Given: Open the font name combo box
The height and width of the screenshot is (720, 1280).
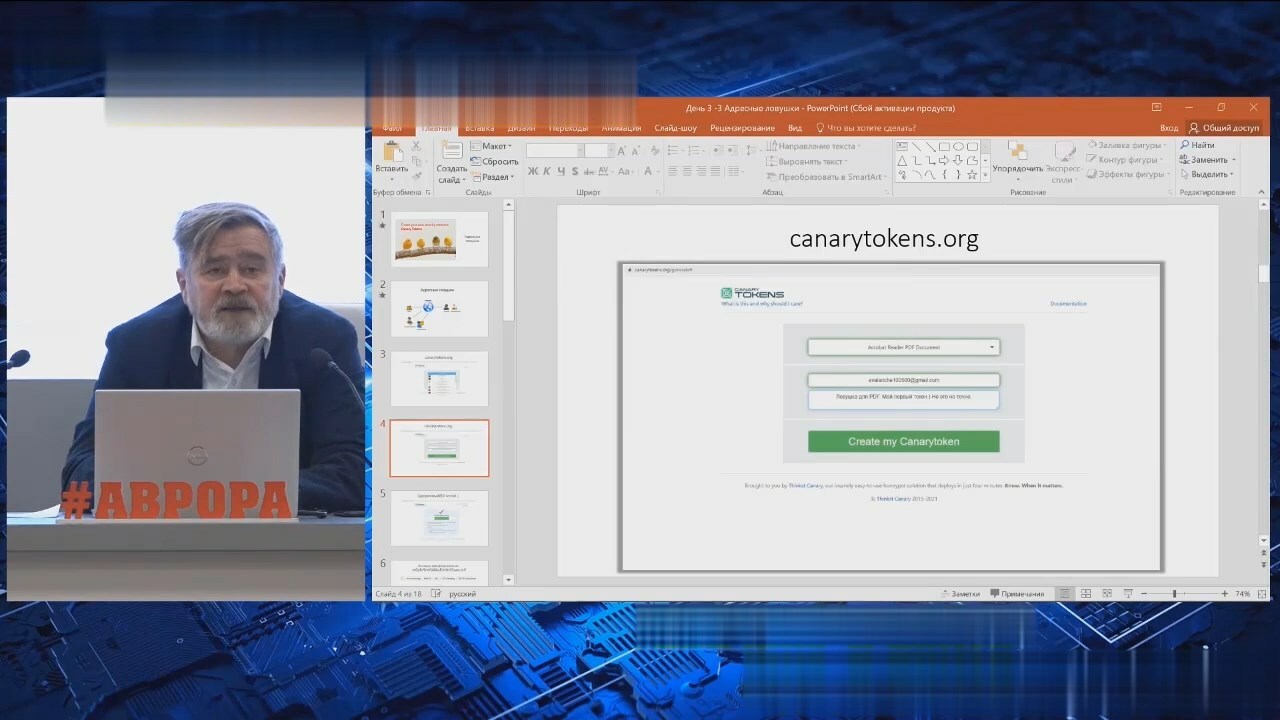Looking at the screenshot, I should tap(553, 150).
